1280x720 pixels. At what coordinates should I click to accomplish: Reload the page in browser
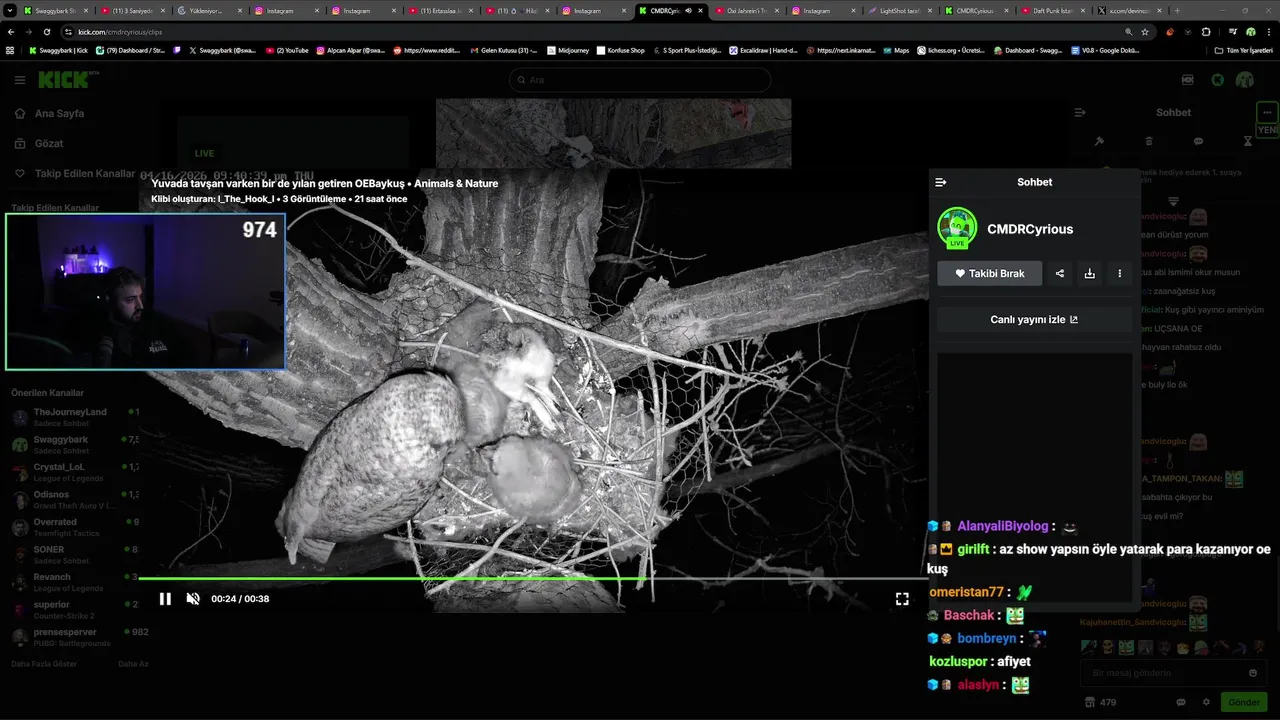[46, 32]
